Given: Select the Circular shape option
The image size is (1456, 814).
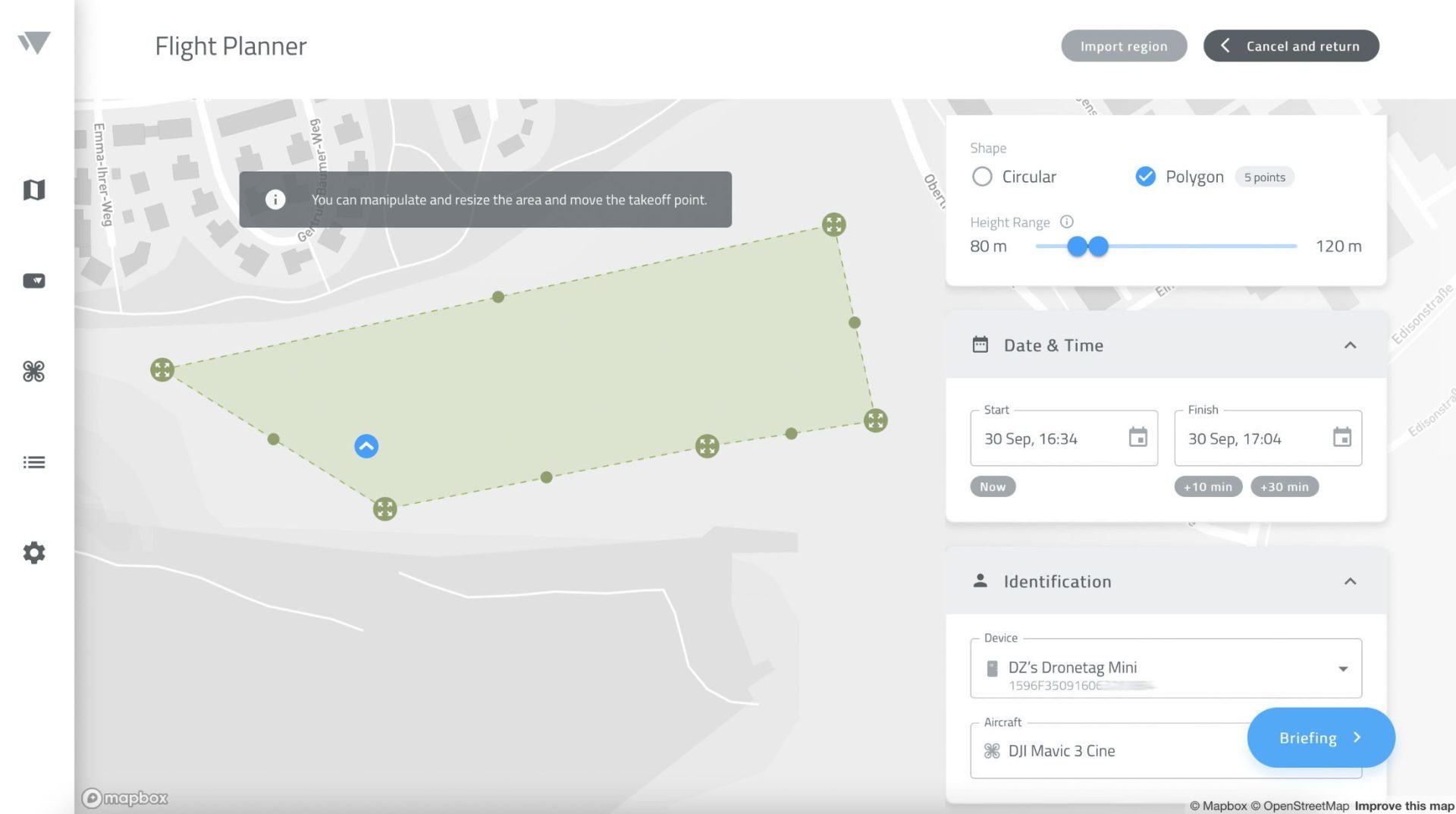Looking at the screenshot, I should 982,176.
